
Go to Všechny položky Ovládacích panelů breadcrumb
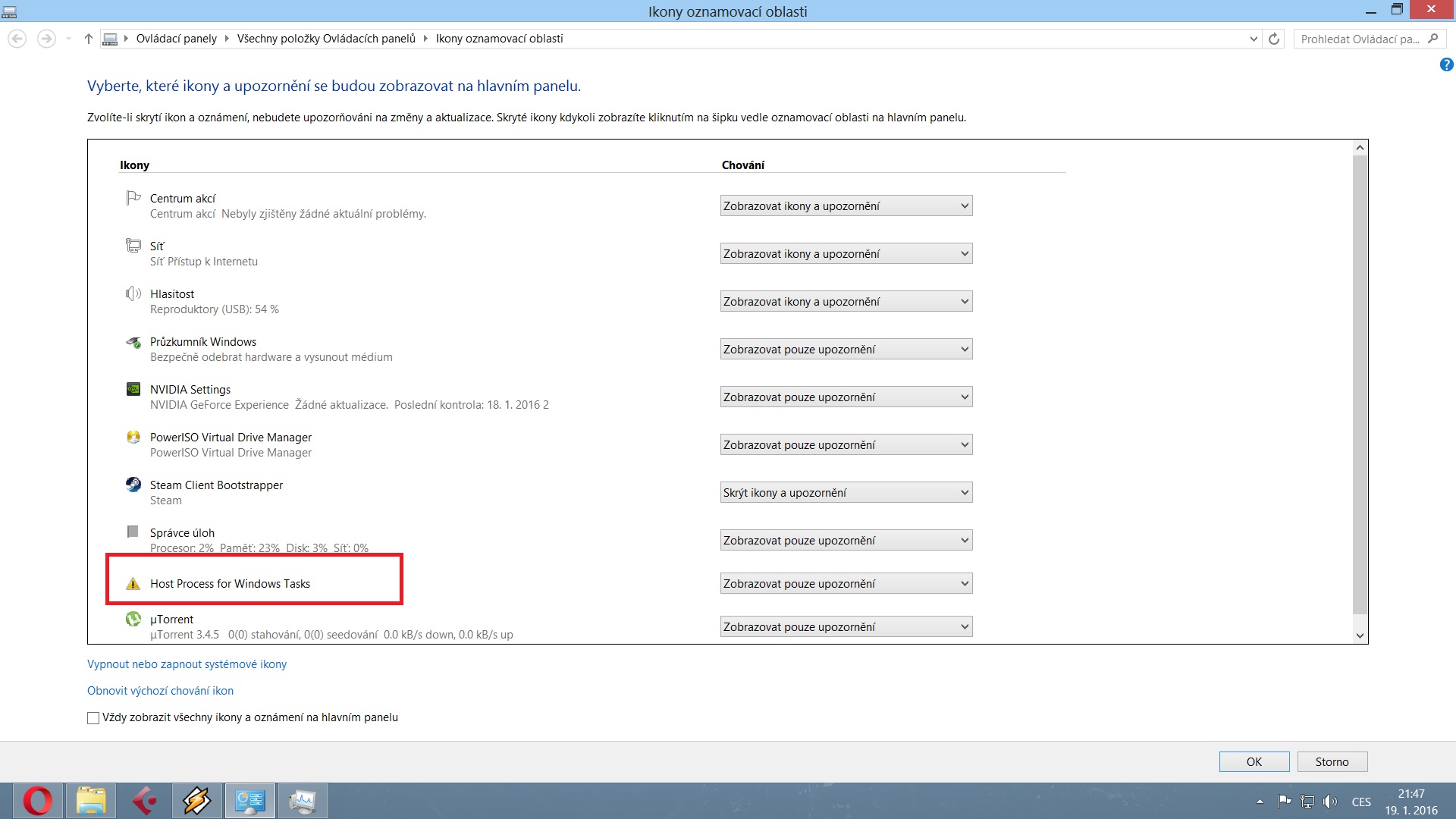coord(326,39)
